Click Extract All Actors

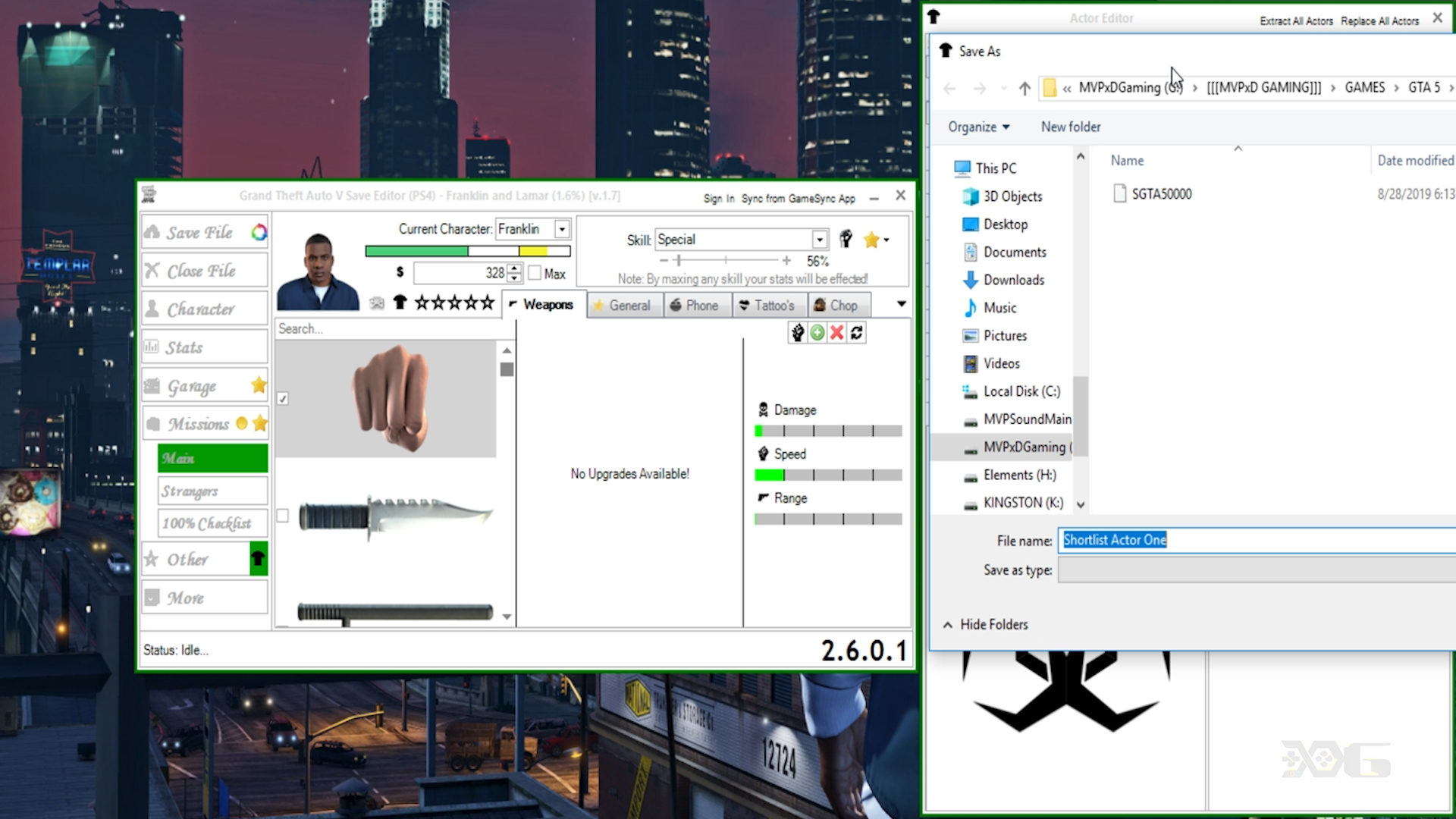[x=1296, y=21]
